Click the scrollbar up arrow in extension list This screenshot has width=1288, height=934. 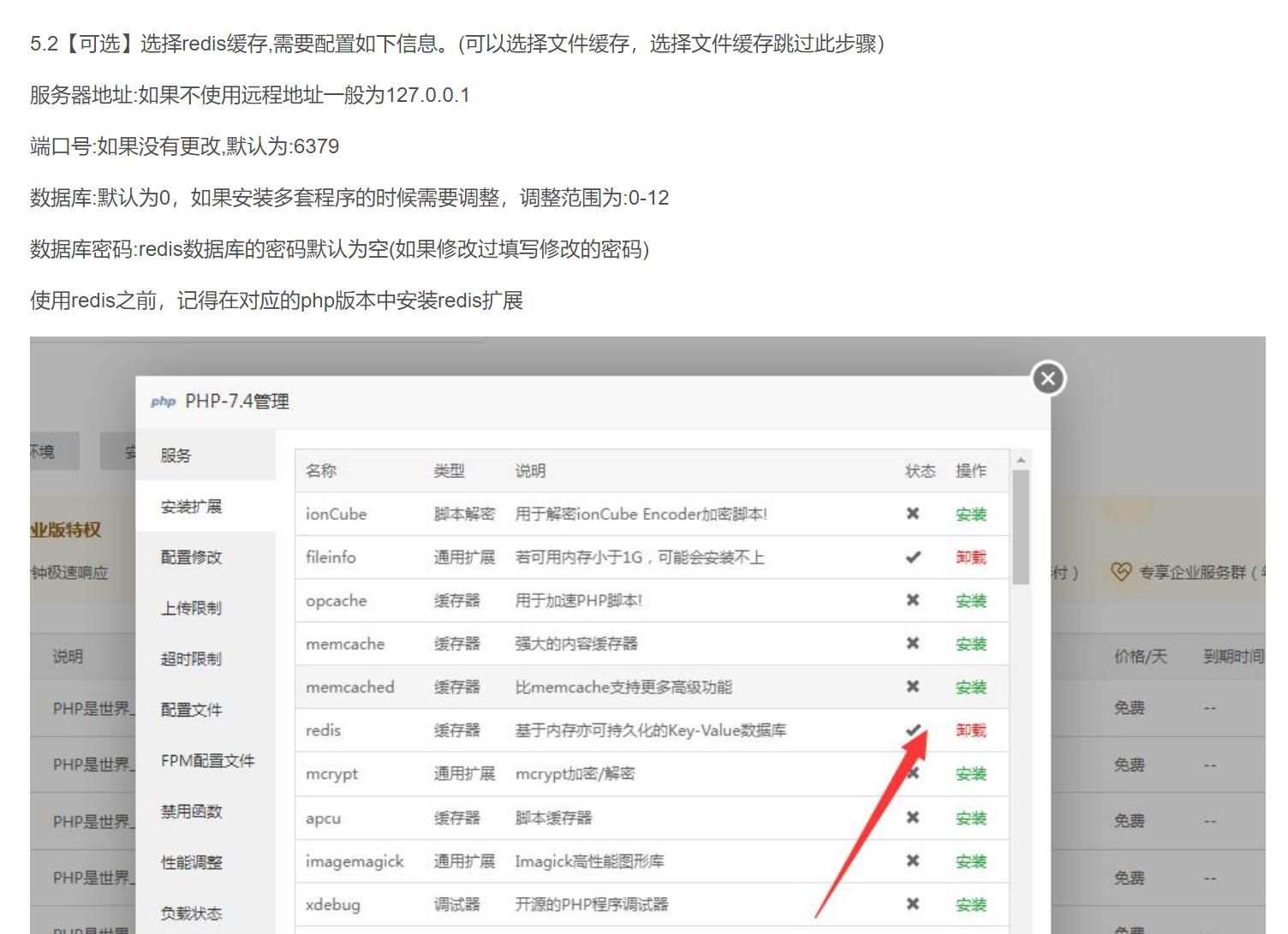[1020, 461]
